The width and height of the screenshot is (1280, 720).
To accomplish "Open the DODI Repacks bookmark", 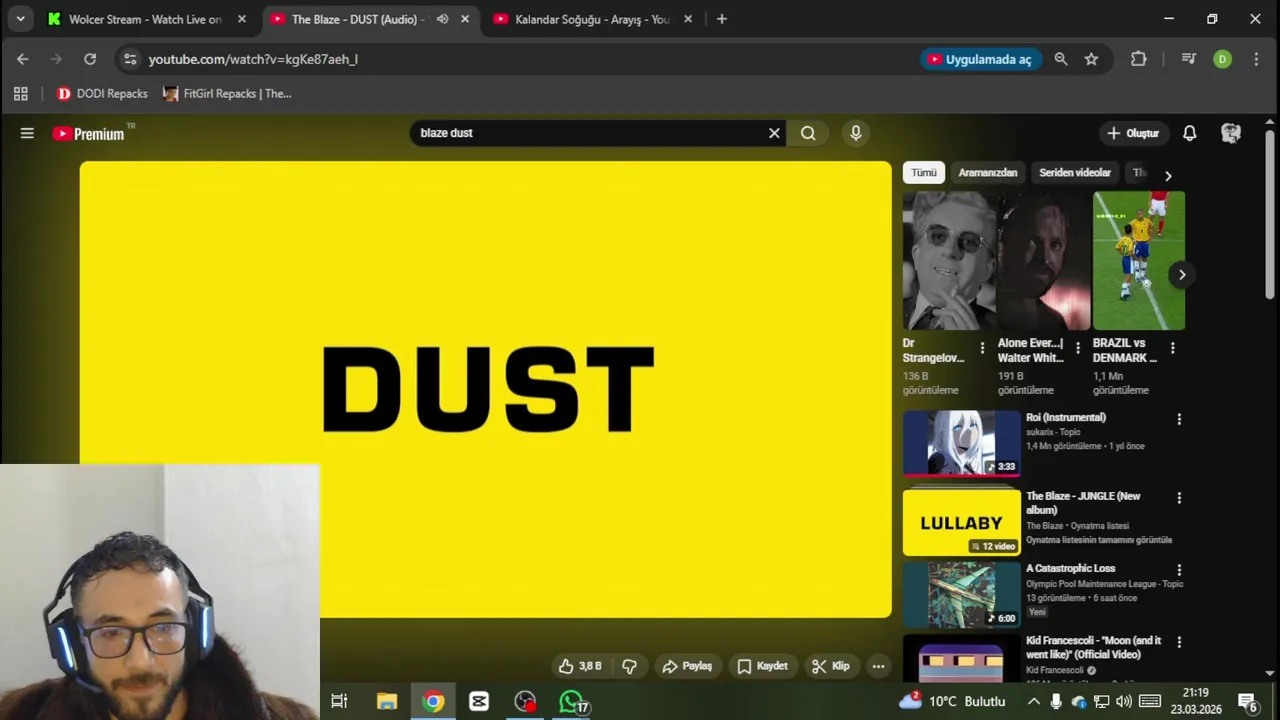I will tap(102, 94).
